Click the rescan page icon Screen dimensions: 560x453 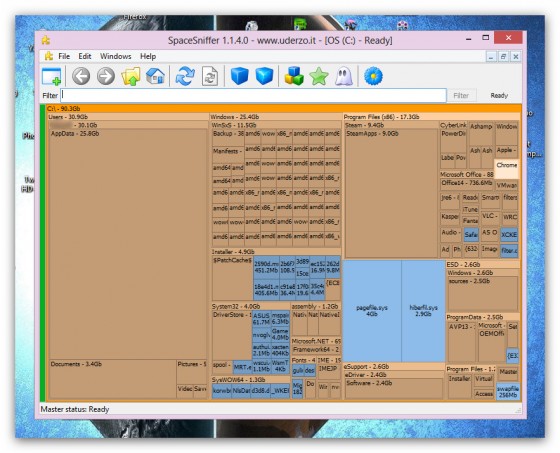[x=210, y=76]
